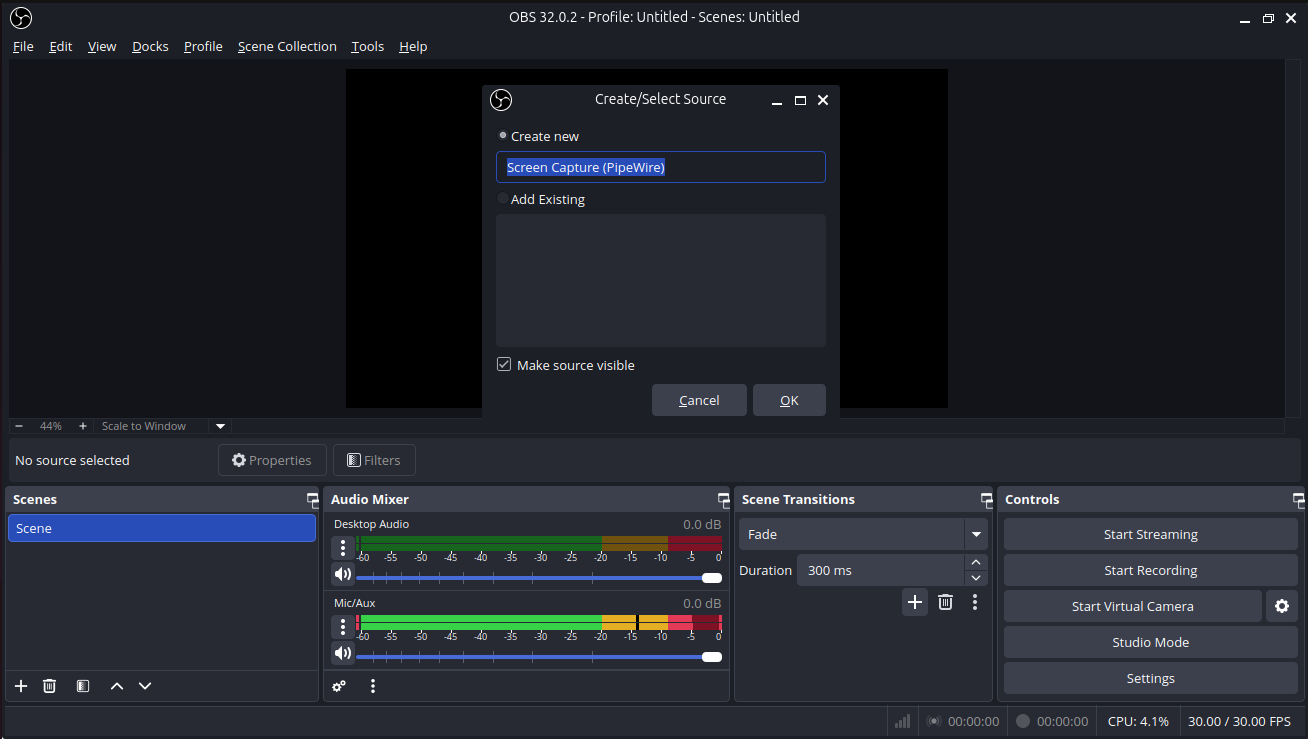
Task: Click the Start Recording button
Action: pyautogui.click(x=1150, y=570)
